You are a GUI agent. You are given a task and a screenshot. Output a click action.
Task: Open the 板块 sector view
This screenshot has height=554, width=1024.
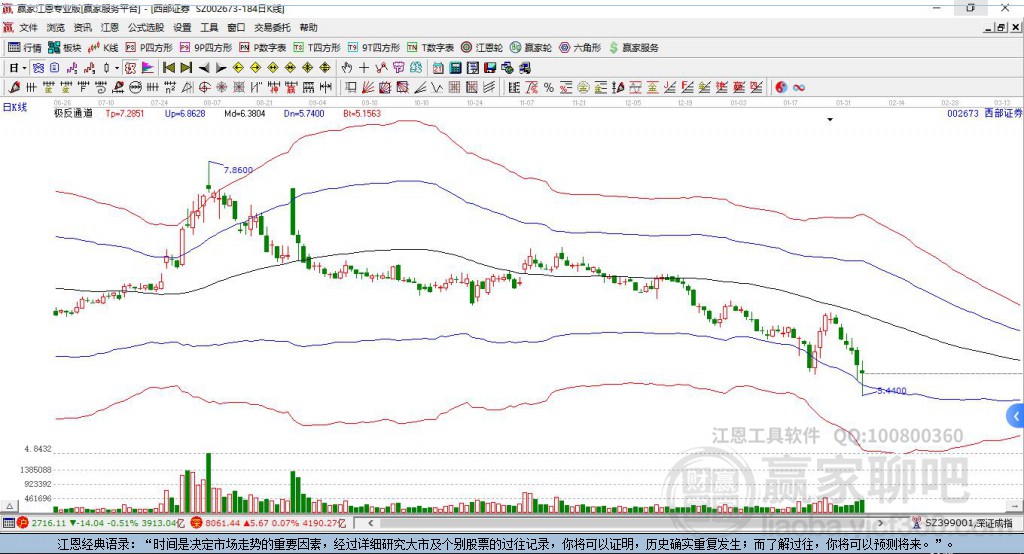pos(64,48)
